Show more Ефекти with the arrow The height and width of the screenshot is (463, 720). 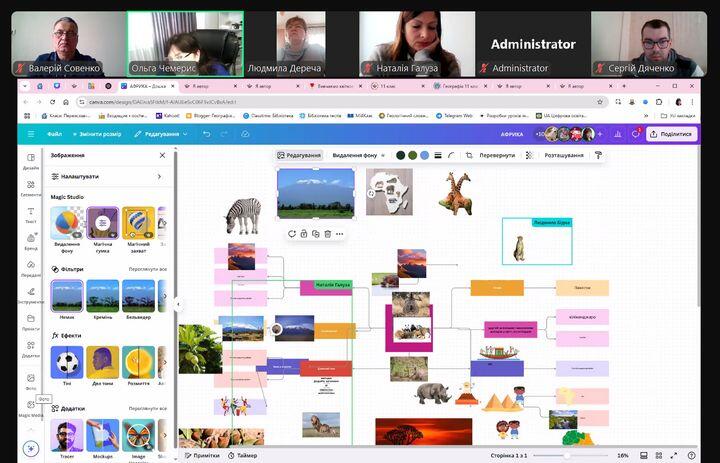165,362
